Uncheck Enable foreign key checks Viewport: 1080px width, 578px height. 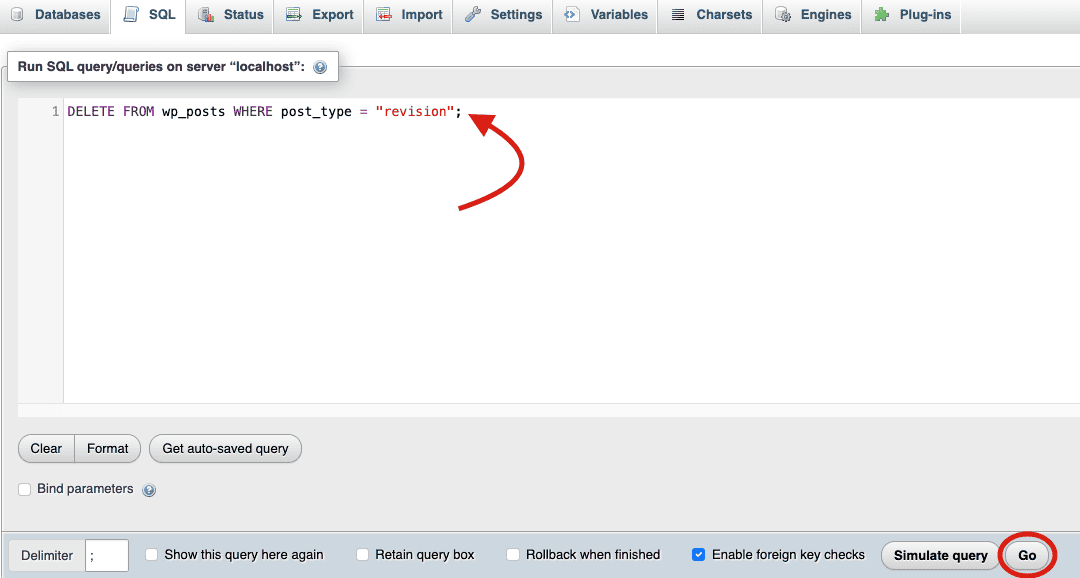698,555
